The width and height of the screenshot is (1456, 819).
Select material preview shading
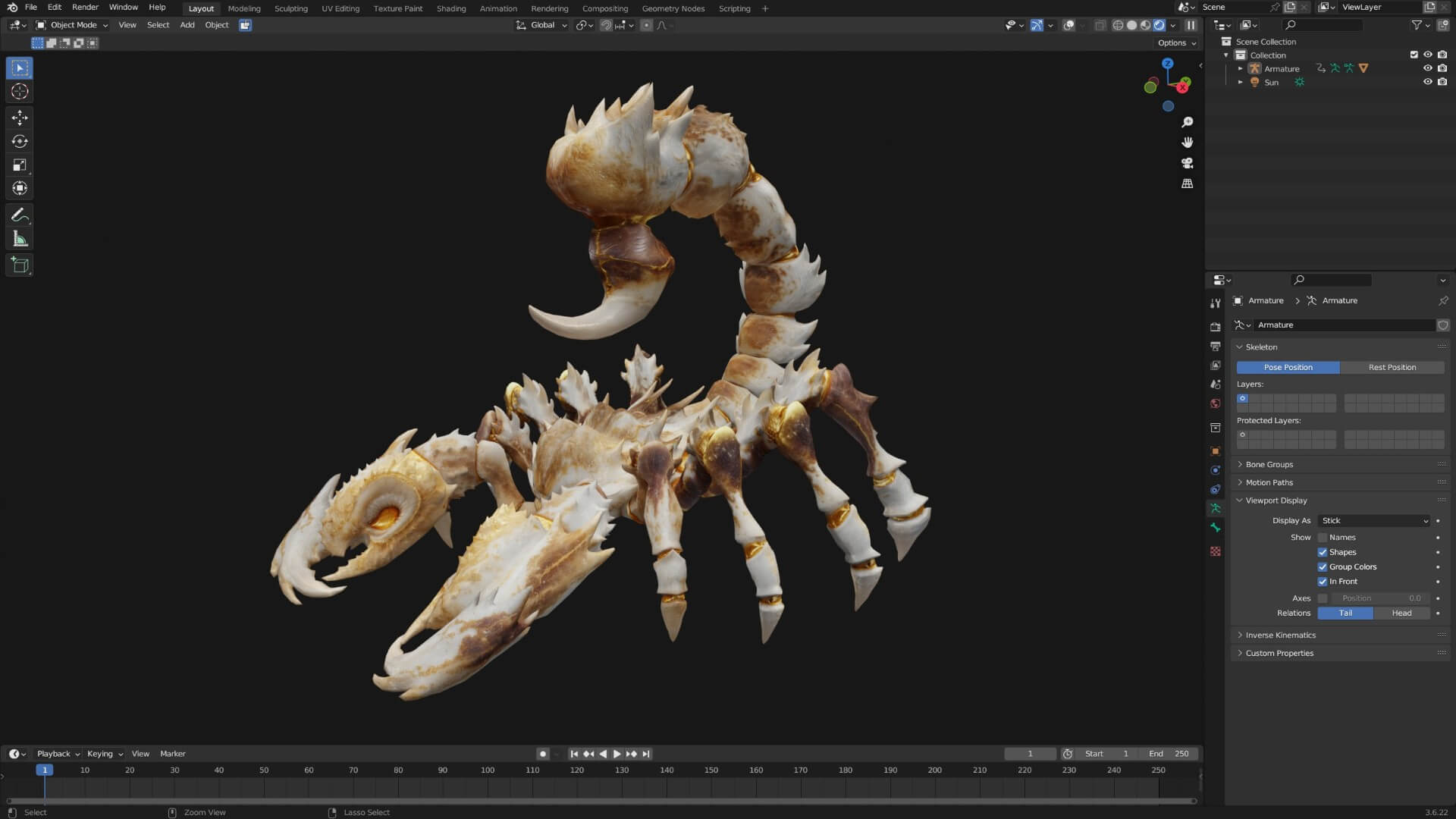1145,25
